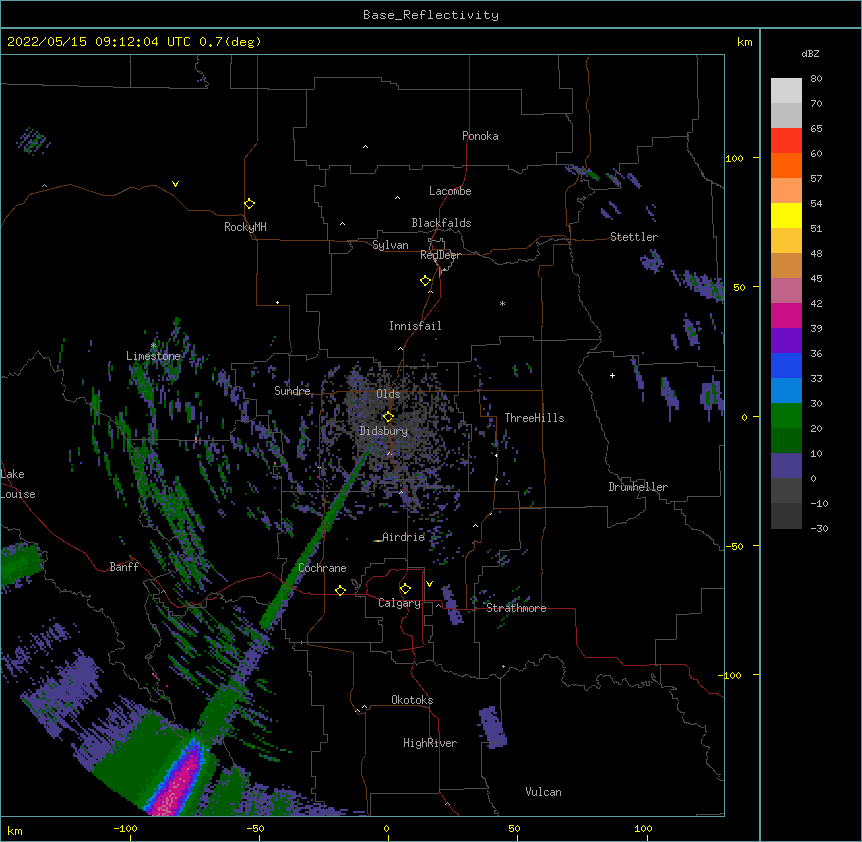
Task: Click the Base_Reflectivity title text
Action: (431, 15)
